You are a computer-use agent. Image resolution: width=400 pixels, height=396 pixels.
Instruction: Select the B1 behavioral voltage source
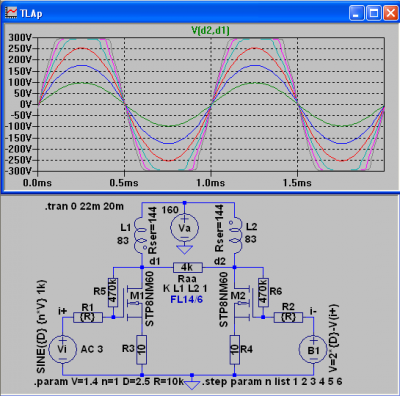(313, 349)
